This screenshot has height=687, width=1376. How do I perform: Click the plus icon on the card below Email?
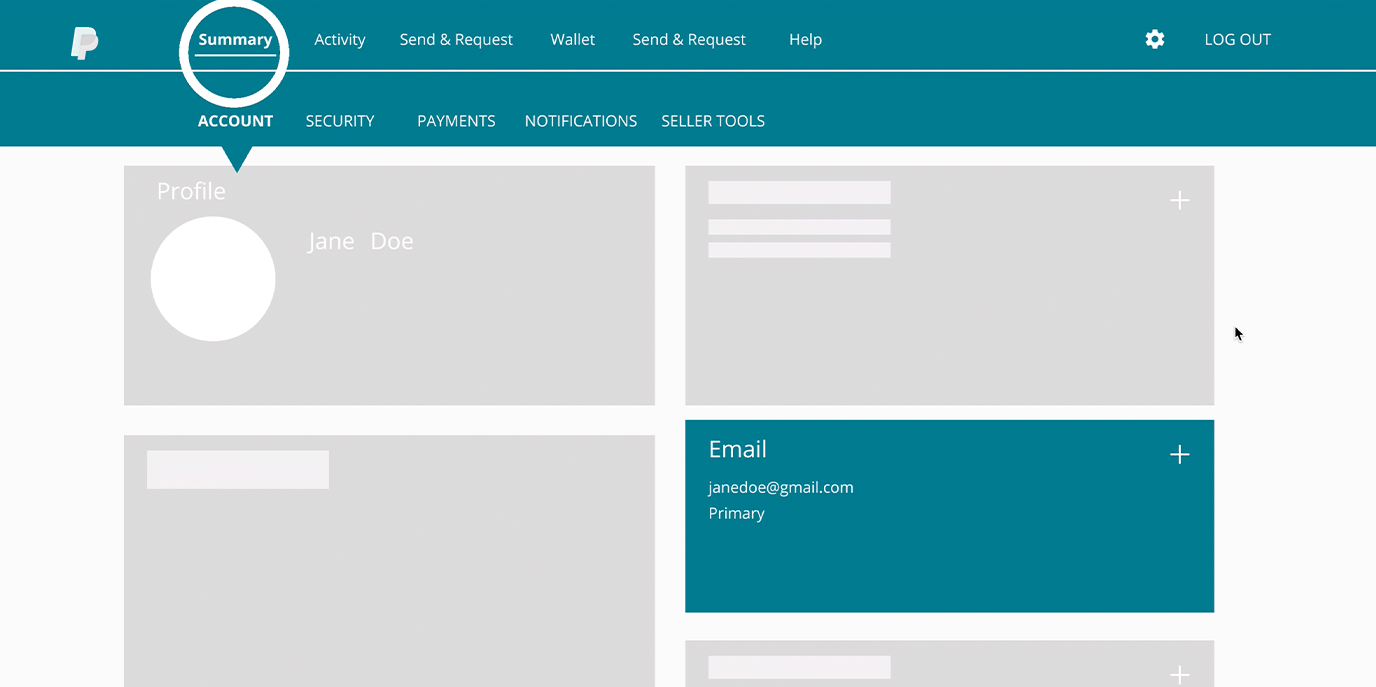(1179, 674)
